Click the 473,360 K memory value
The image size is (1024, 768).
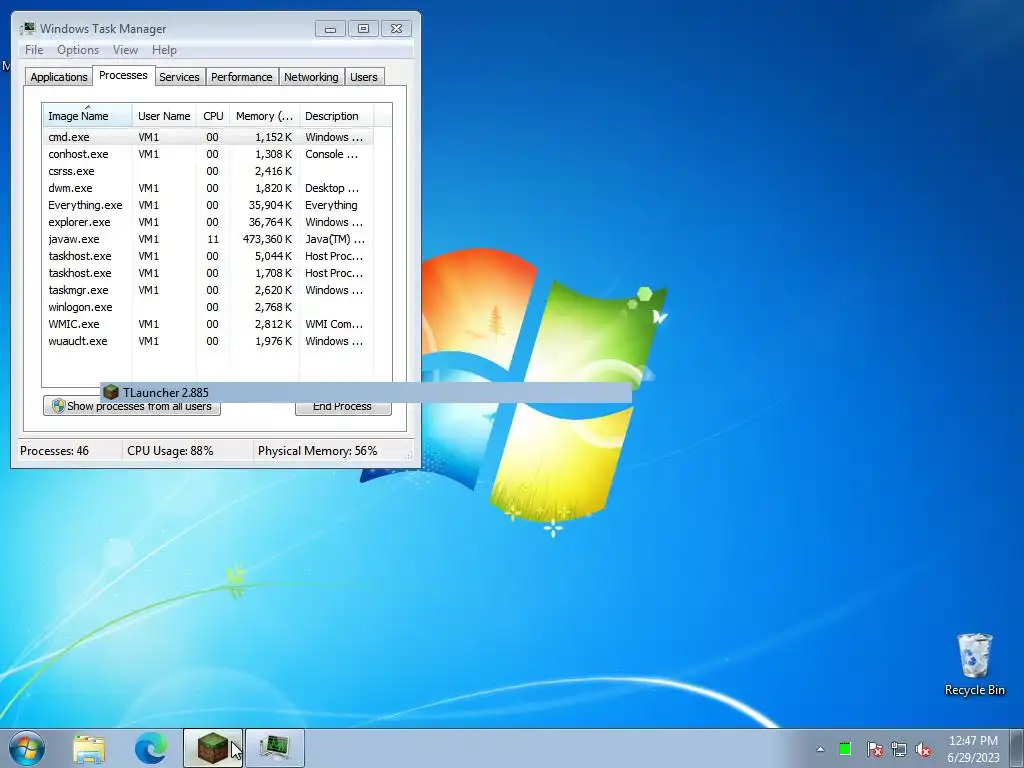pyautogui.click(x=267, y=239)
